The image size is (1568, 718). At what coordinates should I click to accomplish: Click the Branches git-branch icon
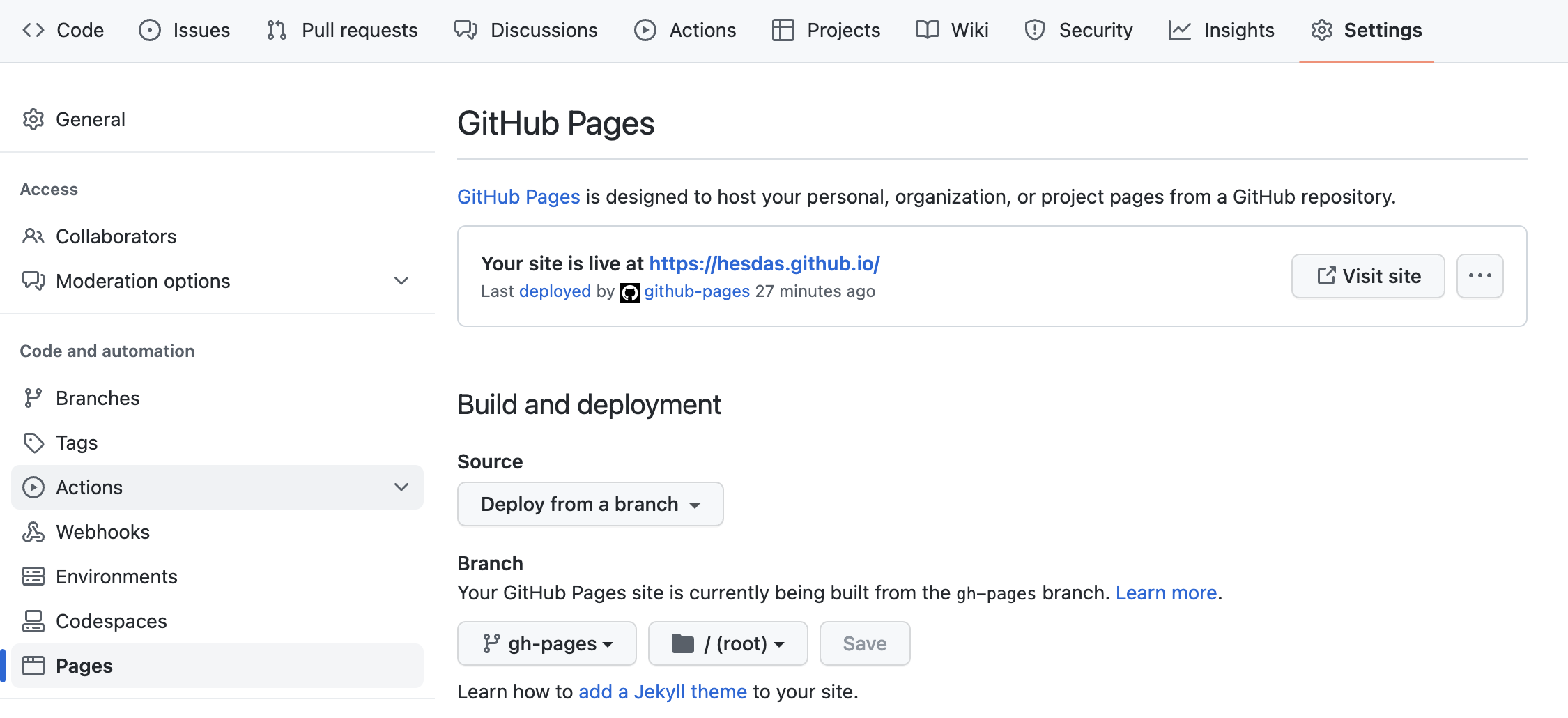(x=33, y=398)
